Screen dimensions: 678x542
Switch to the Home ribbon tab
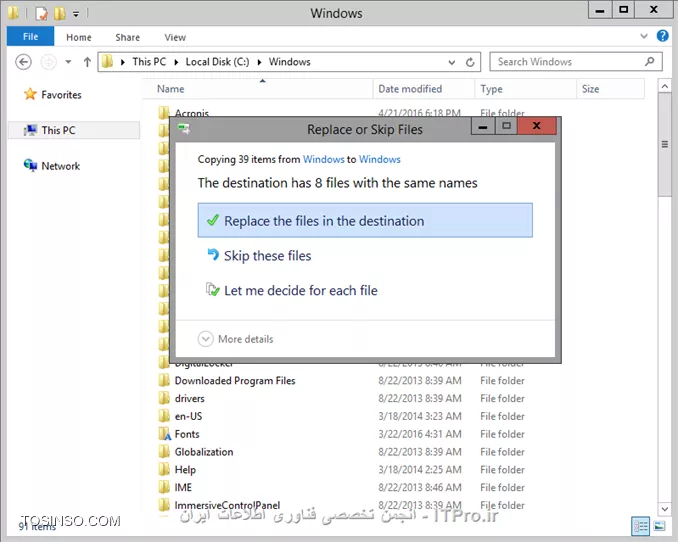point(79,37)
